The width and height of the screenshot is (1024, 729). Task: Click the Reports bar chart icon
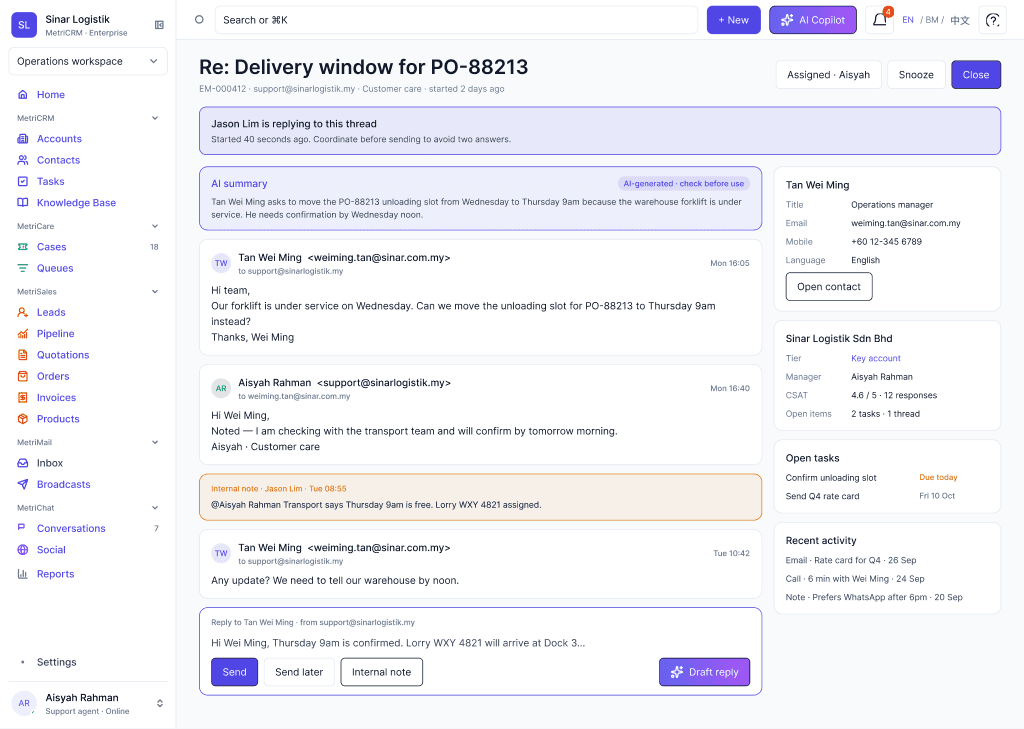point(23,574)
